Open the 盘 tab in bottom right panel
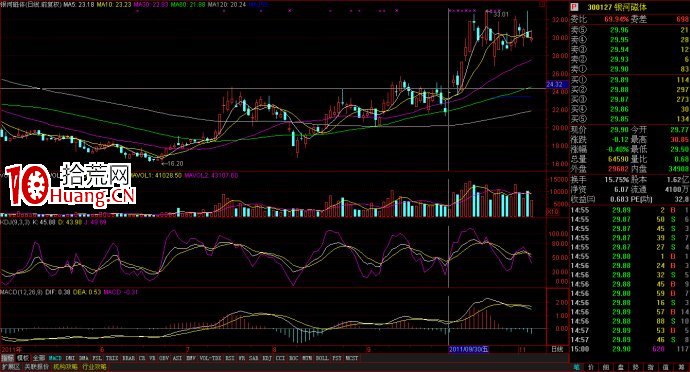 click(621, 367)
